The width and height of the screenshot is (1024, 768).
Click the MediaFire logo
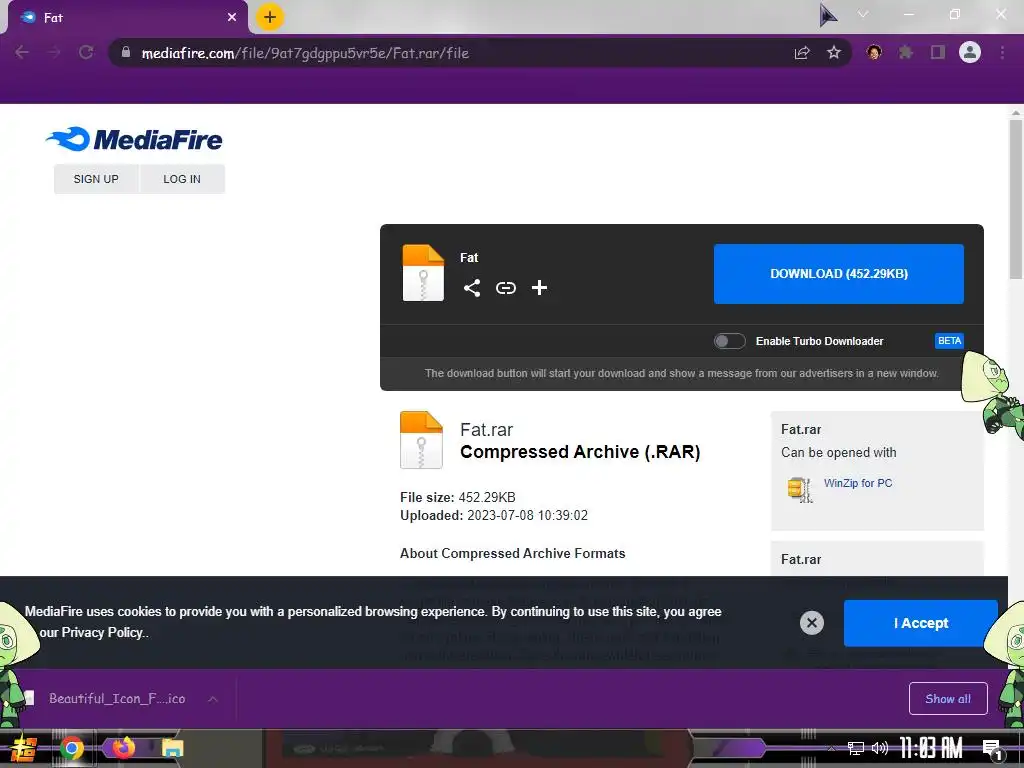pyautogui.click(x=134, y=138)
